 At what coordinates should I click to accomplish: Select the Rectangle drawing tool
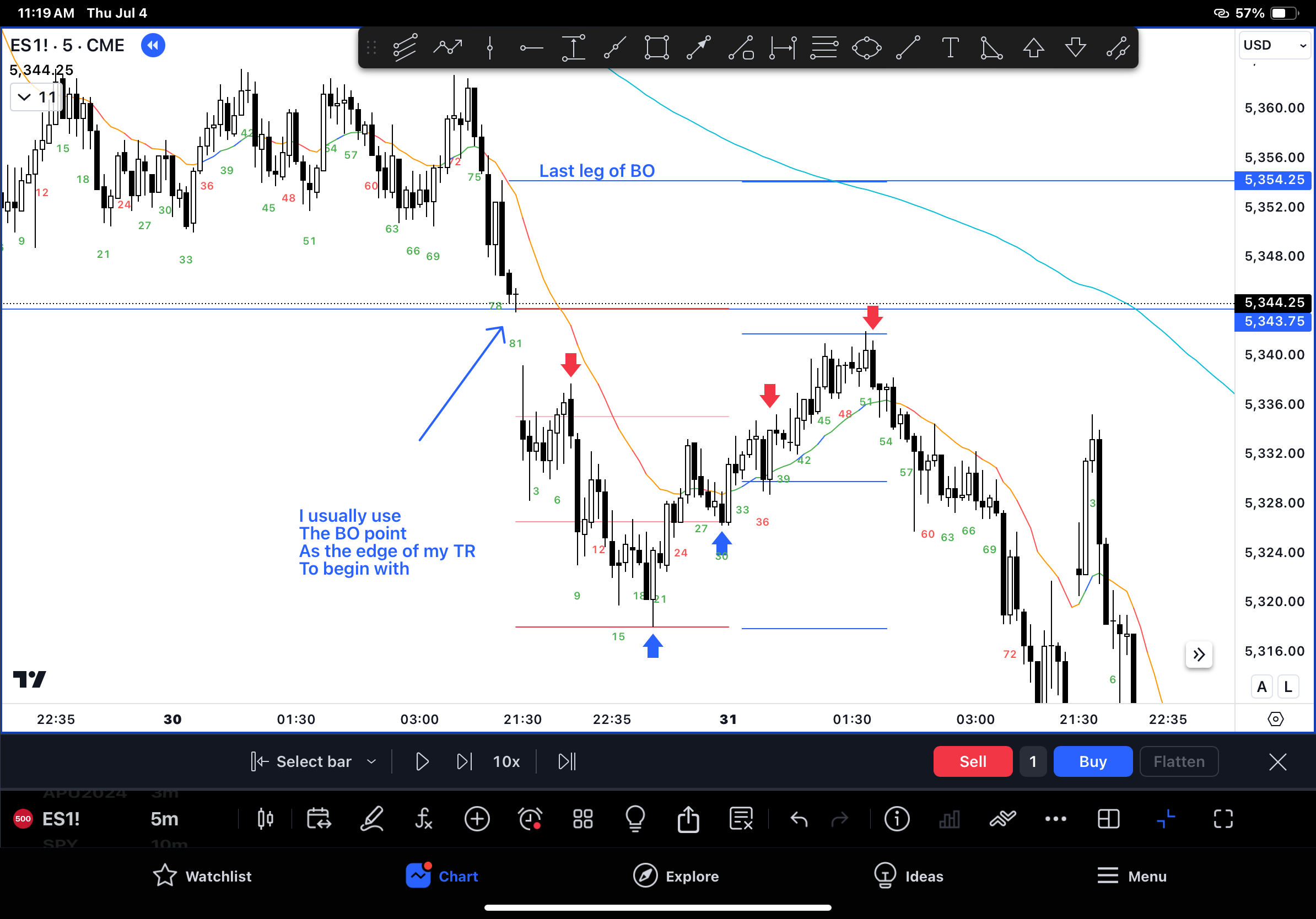coord(657,47)
